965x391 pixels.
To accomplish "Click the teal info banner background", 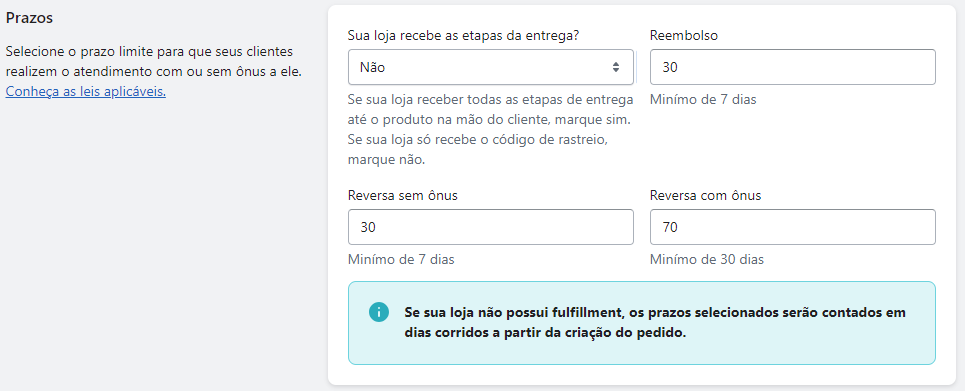I will click(642, 323).
